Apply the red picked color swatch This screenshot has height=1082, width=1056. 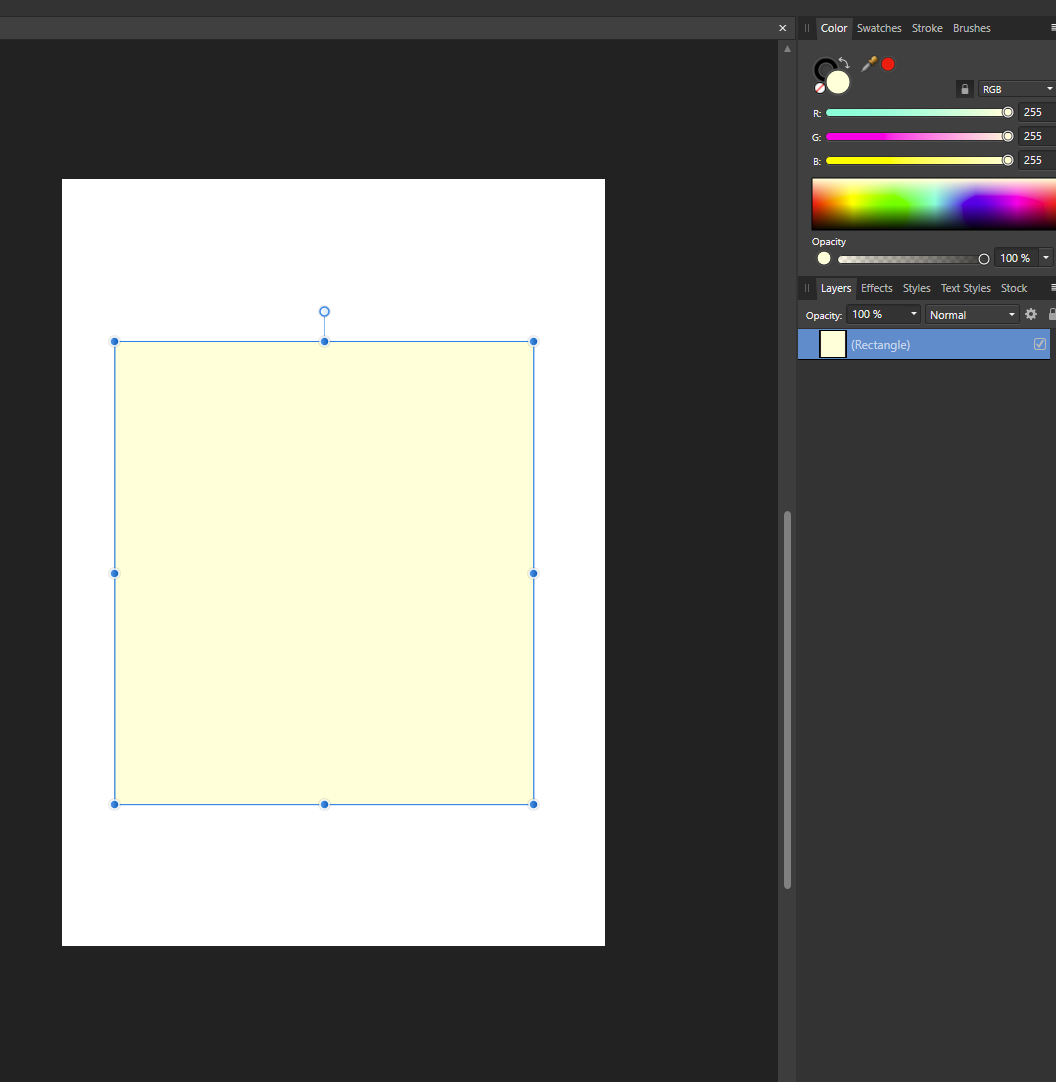point(888,64)
